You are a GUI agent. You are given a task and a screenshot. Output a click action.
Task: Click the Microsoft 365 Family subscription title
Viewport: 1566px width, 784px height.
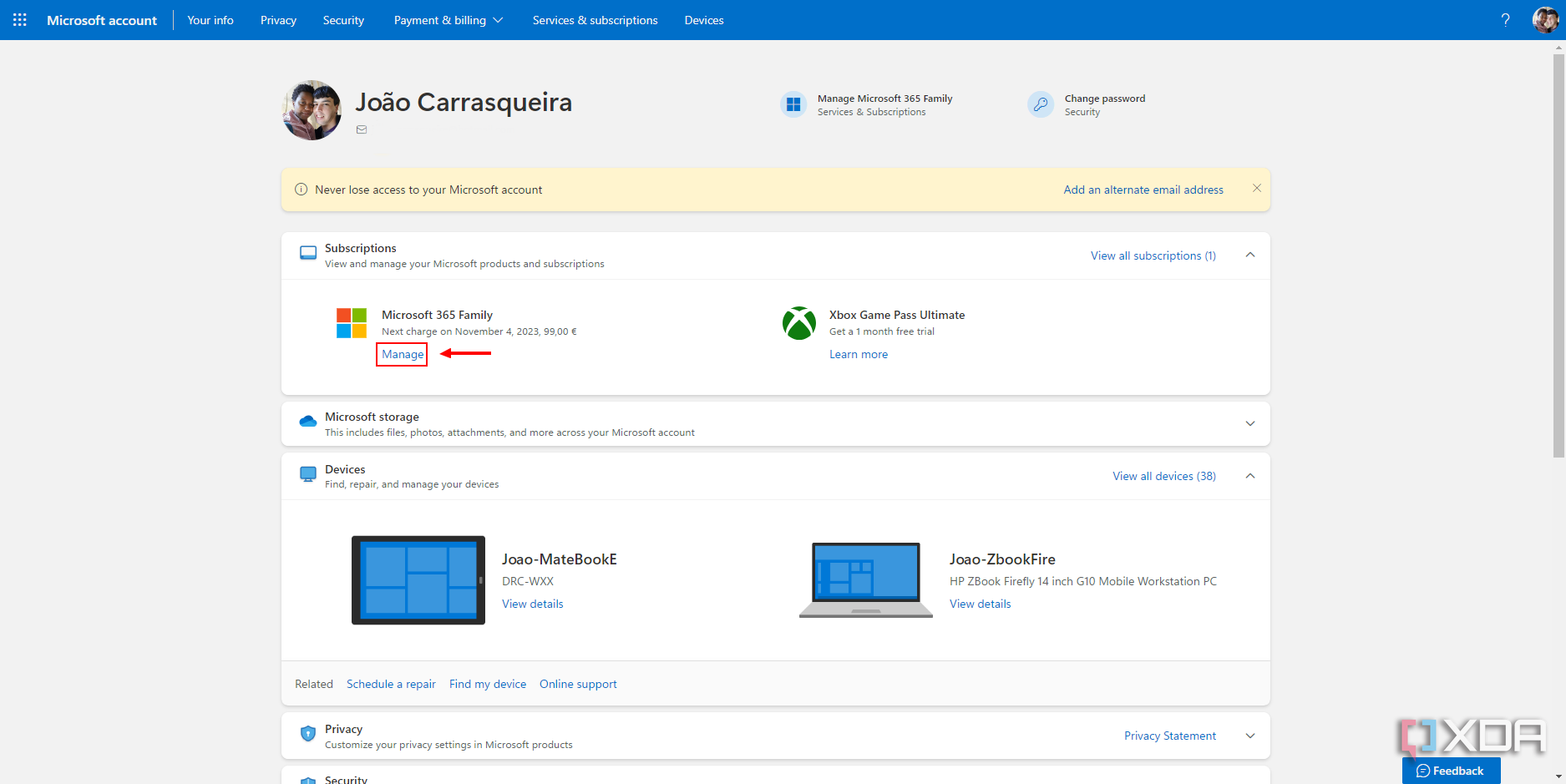pyautogui.click(x=437, y=315)
